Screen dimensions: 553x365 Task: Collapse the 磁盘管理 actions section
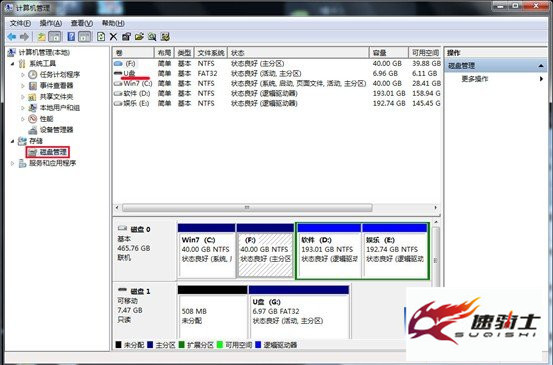point(541,66)
